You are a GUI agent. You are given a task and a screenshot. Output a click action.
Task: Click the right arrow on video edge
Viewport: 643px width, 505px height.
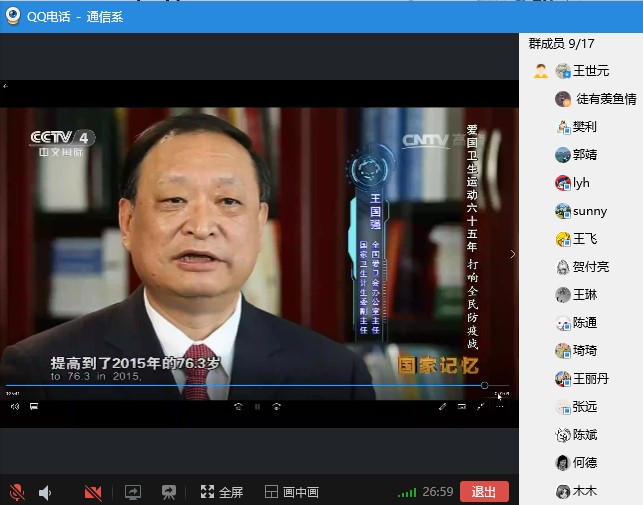pyautogui.click(x=513, y=254)
